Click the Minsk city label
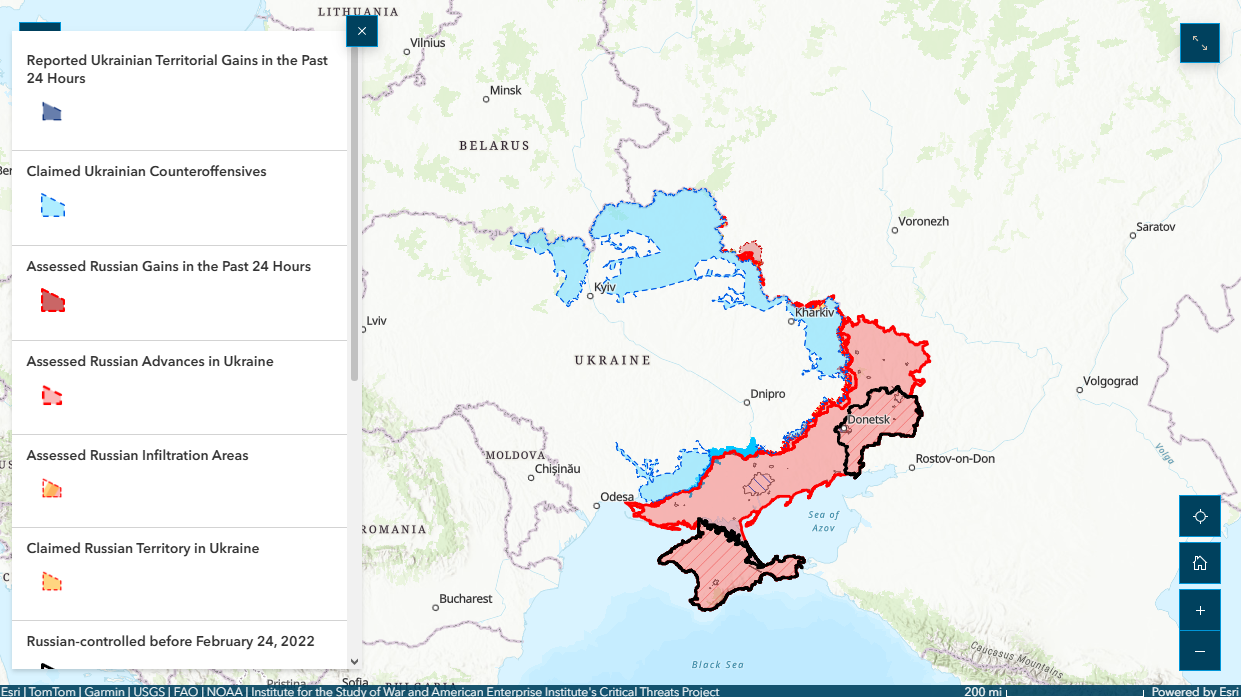This screenshot has height=697, width=1241. point(506,90)
